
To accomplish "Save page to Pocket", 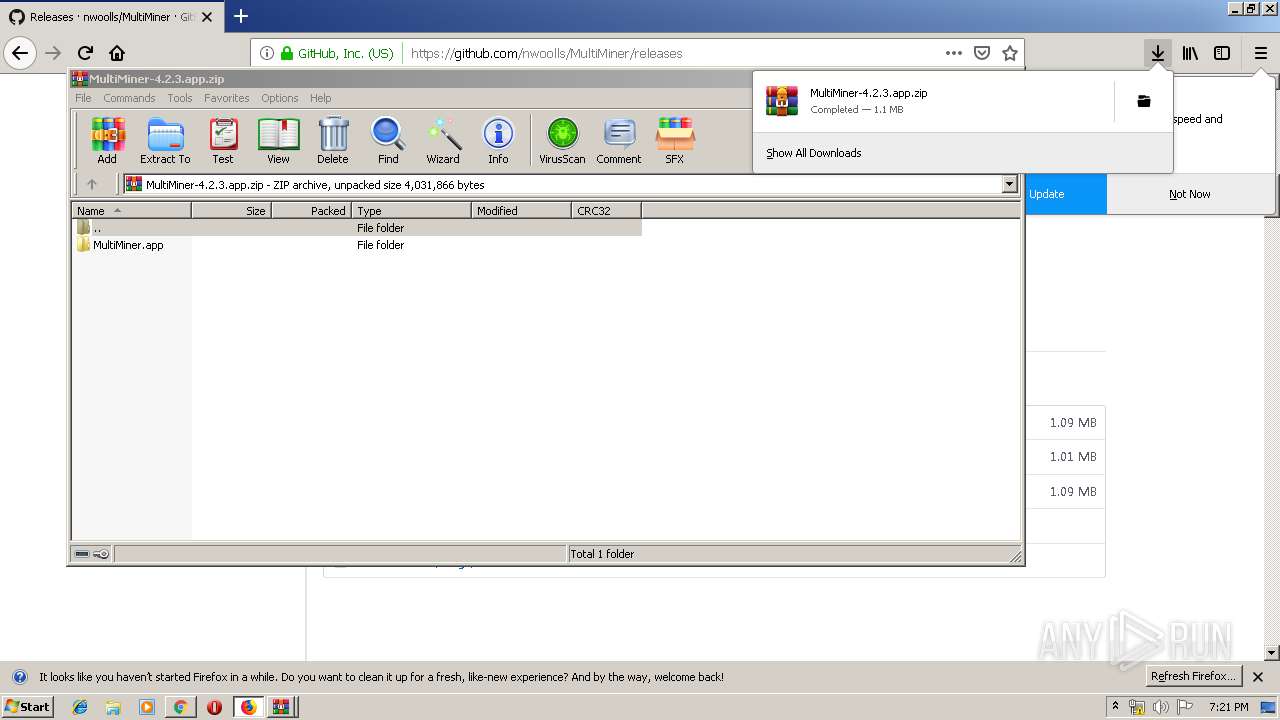I will tap(982, 53).
